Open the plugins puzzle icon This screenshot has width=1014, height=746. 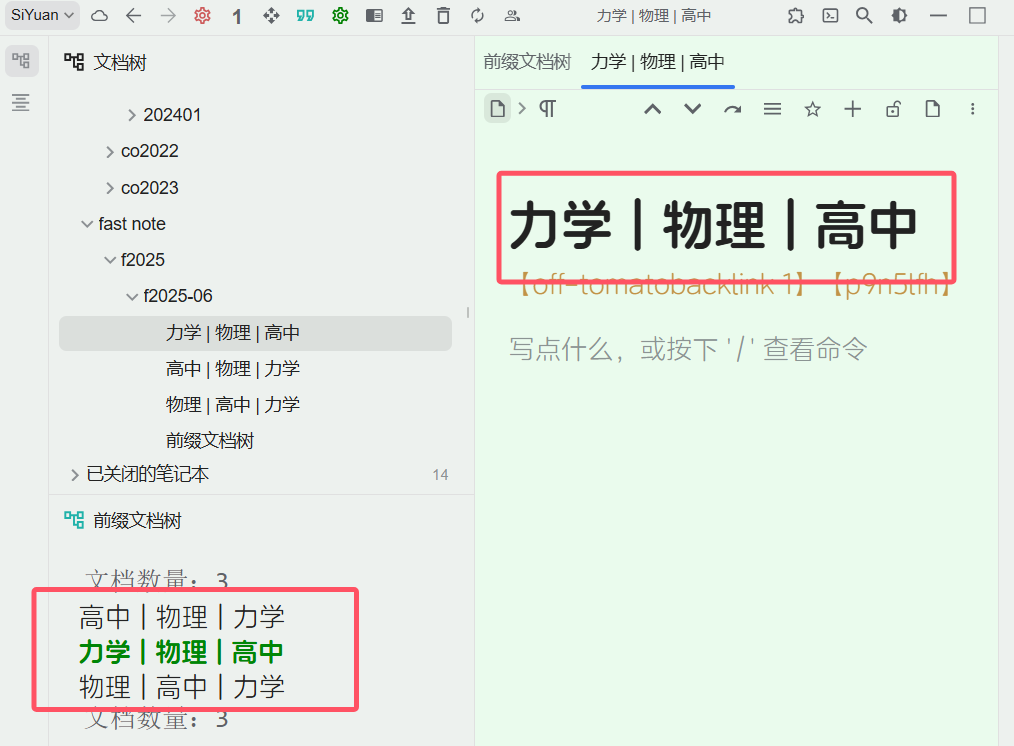click(x=796, y=16)
